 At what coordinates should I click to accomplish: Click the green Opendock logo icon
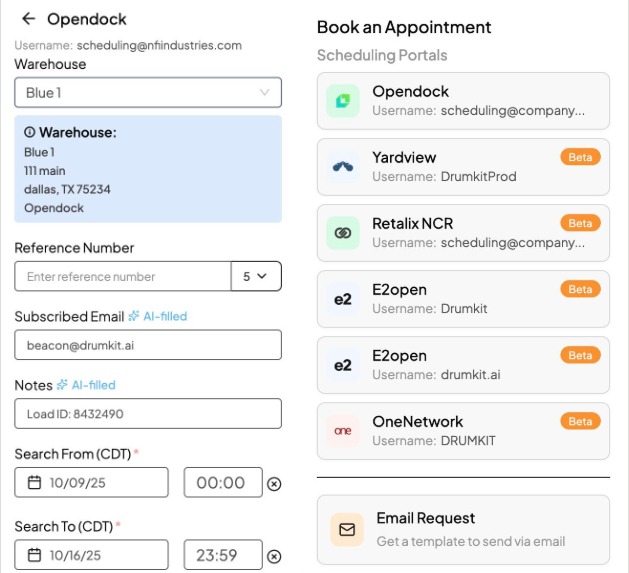pyautogui.click(x=343, y=101)
